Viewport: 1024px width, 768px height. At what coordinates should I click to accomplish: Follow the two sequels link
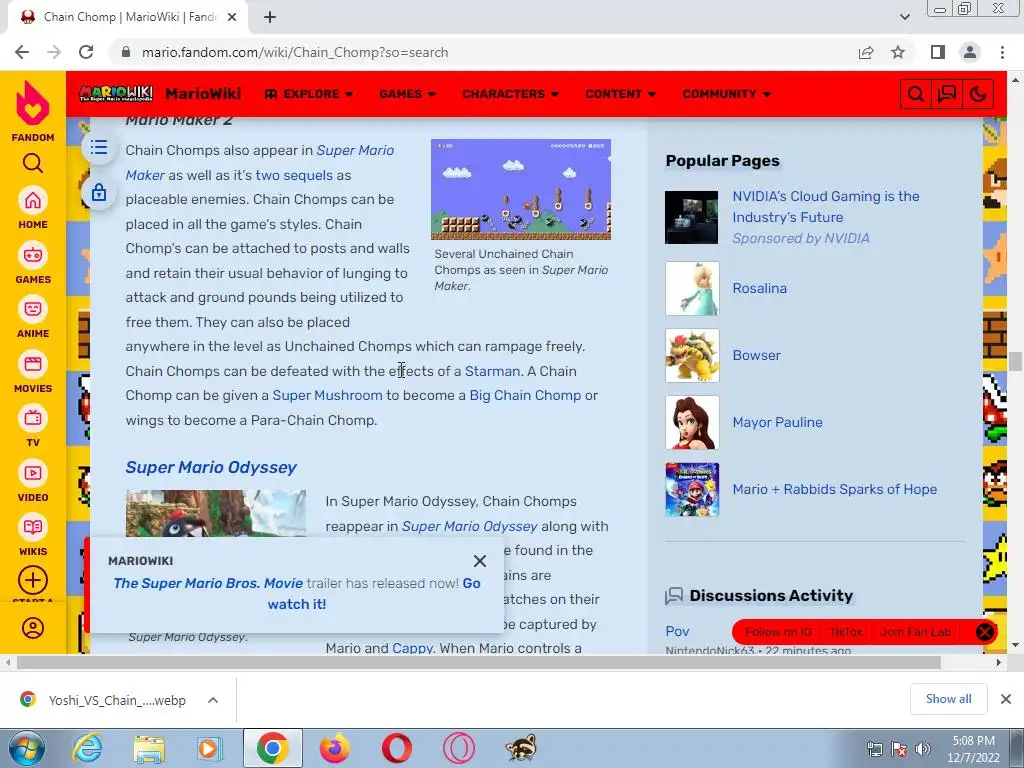(294, 175)
